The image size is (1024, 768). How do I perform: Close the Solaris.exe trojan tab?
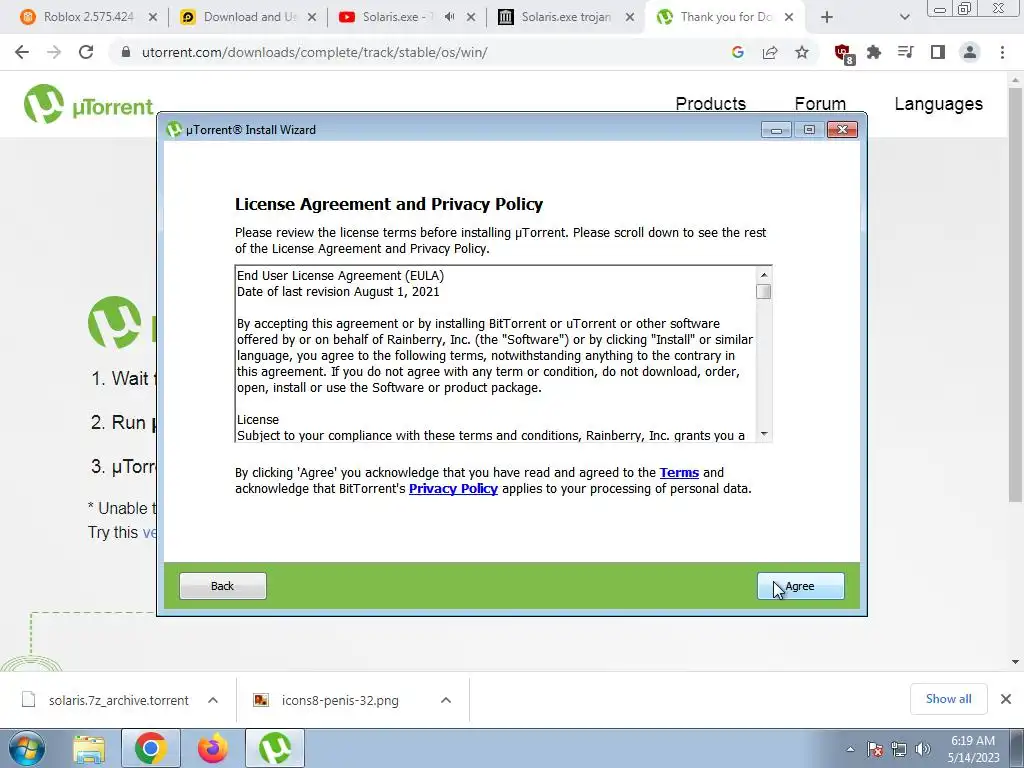(630, 17)
